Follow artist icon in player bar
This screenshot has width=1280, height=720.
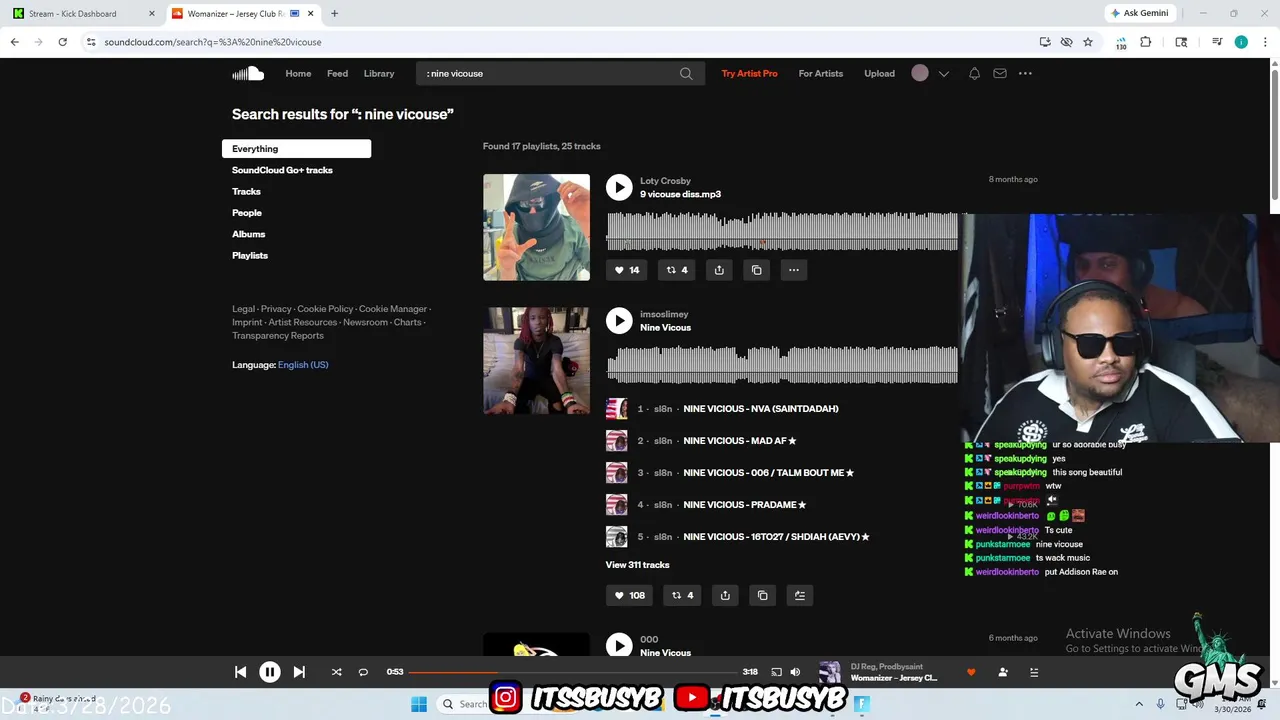[1003, 672]
